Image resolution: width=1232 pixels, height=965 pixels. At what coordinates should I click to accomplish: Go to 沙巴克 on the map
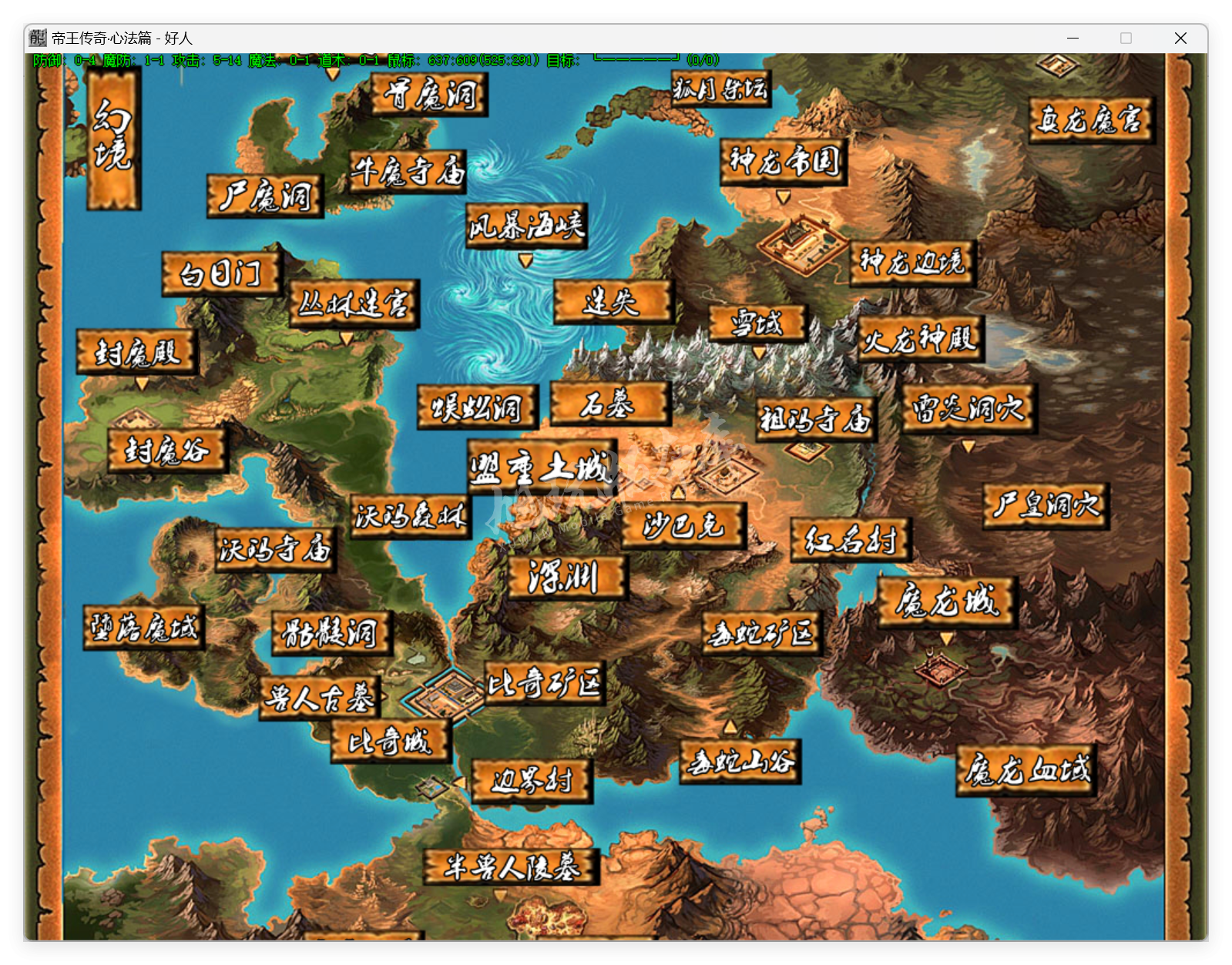(x=683, y=525)
